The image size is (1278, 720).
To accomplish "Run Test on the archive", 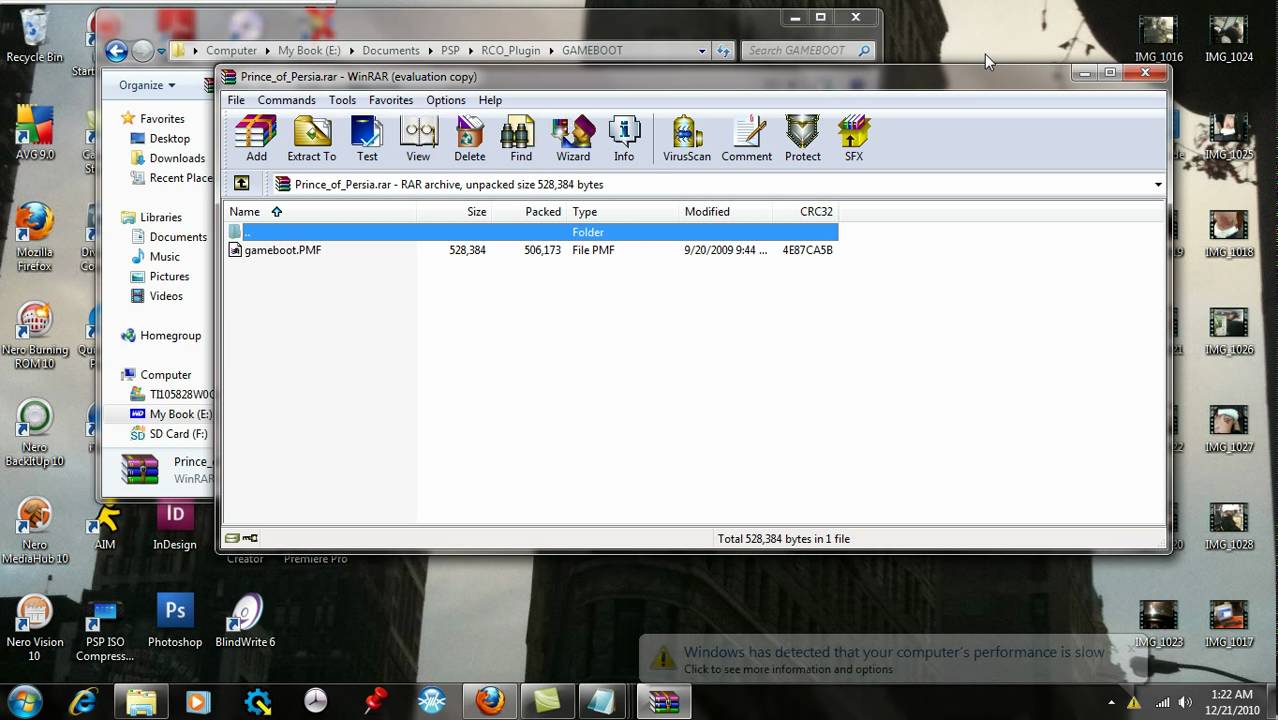I will 367,138.
